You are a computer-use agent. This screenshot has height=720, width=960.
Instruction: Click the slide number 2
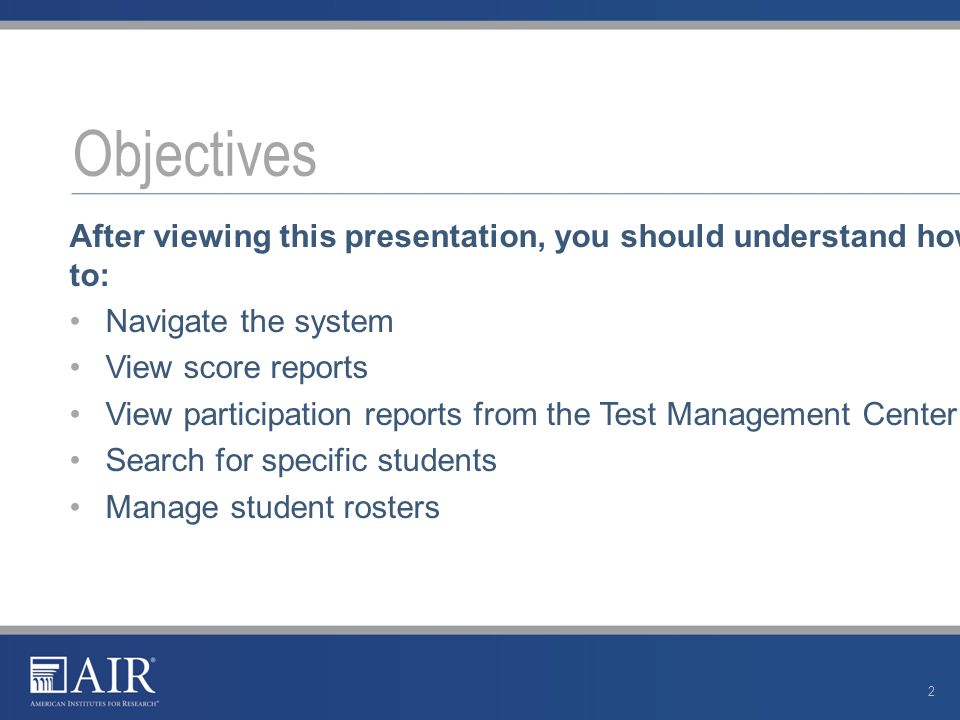[931, 691]
